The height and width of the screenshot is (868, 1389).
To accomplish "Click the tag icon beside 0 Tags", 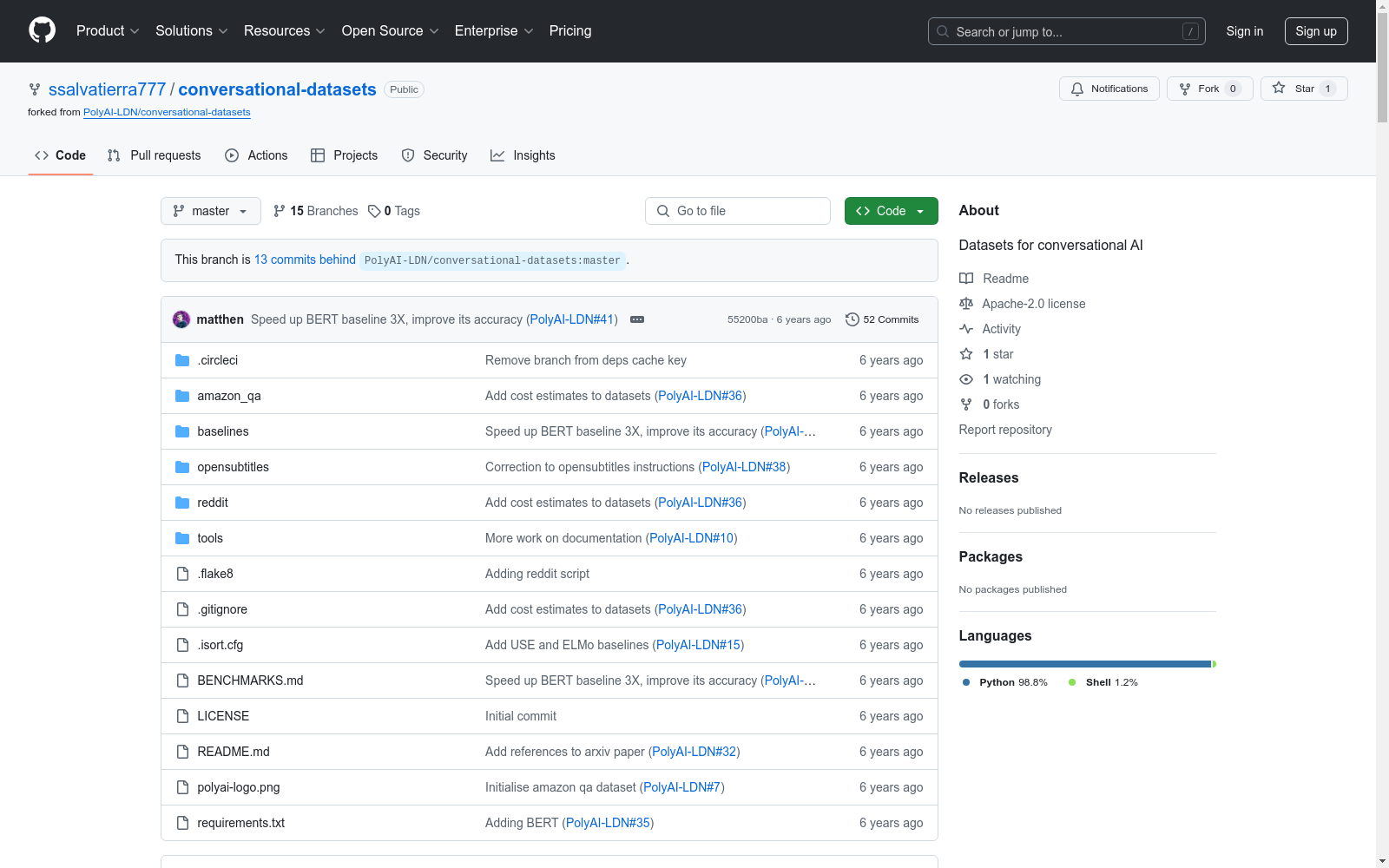I will (374, 211).
